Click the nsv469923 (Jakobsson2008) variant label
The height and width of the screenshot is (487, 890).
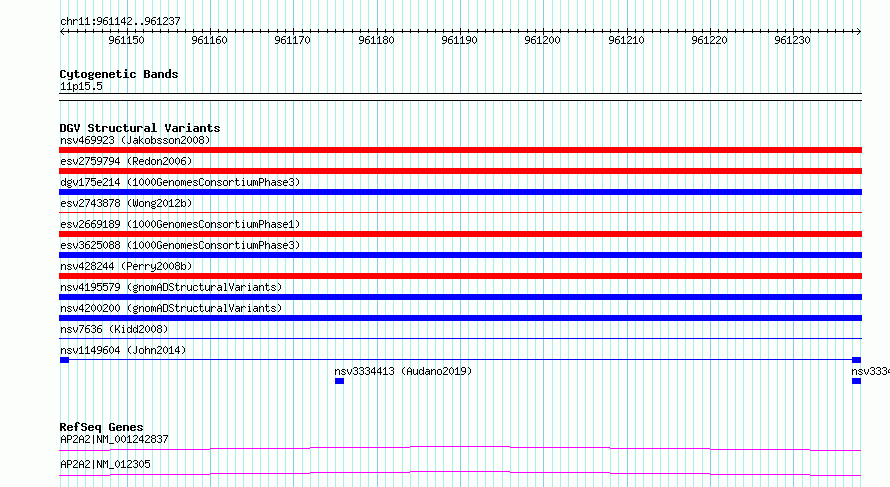135,140
